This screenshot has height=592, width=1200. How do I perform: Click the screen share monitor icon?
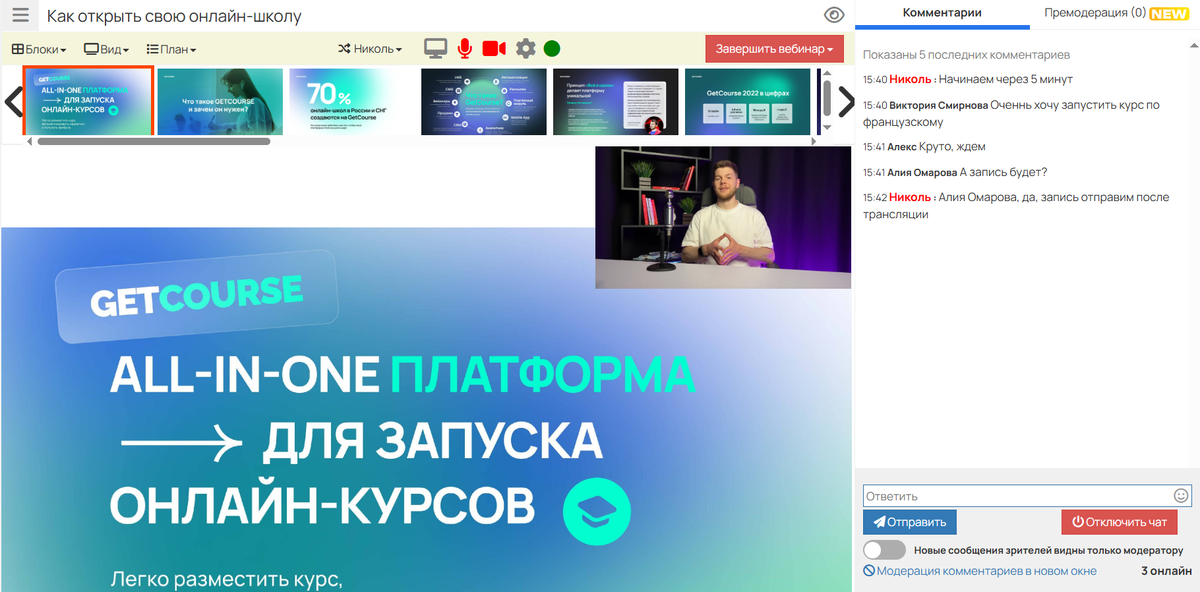click(435, 48)
